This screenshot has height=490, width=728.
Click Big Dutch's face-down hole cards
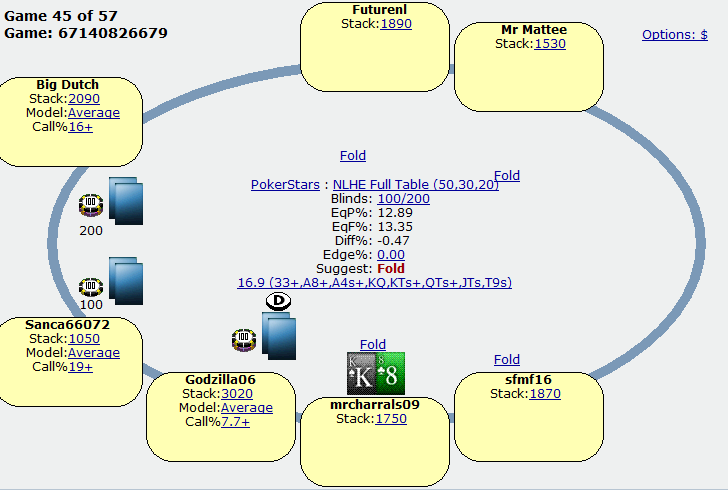pyautogui.click(x=126, y=201)
